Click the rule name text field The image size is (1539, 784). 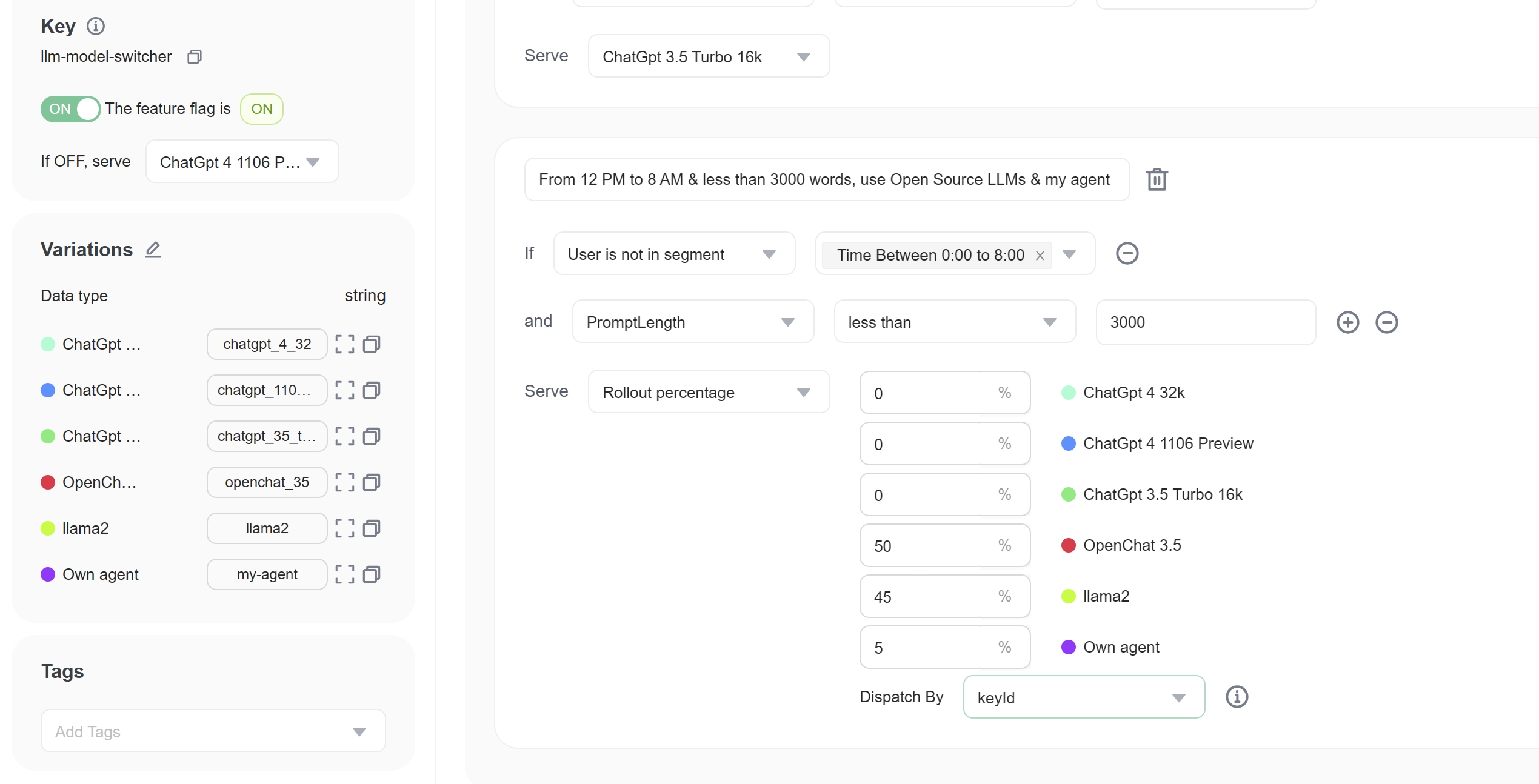[827, 179]
